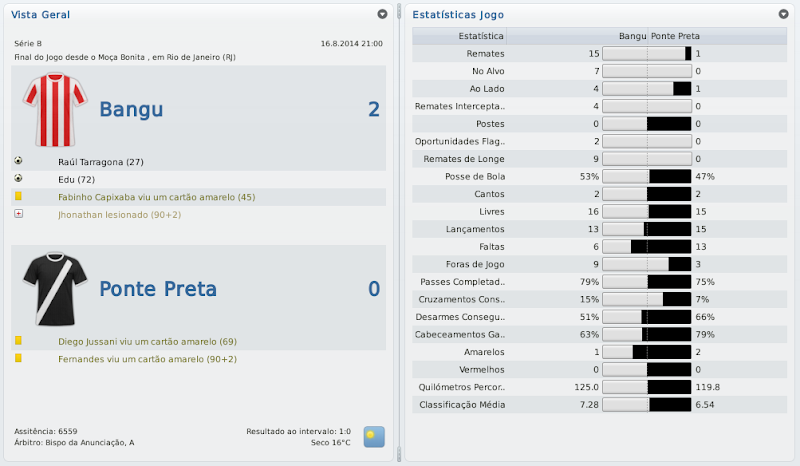Click yellow card icon for Fabinho Capixaba
The height and width of the screenshot is (466, 800).
18,197
